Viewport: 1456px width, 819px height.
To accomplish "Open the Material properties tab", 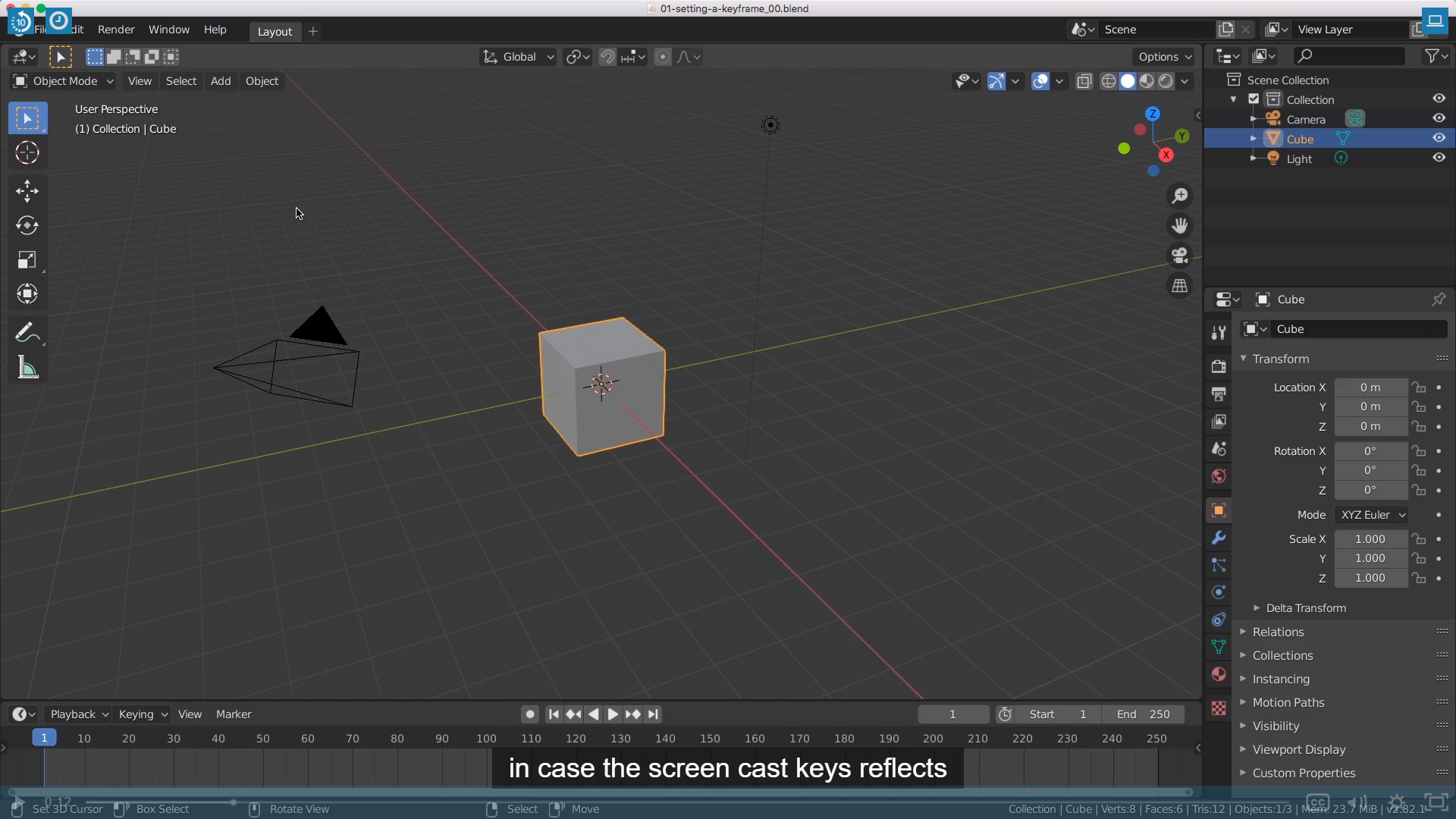I will pyautogui.click(x=1219, y=674).
